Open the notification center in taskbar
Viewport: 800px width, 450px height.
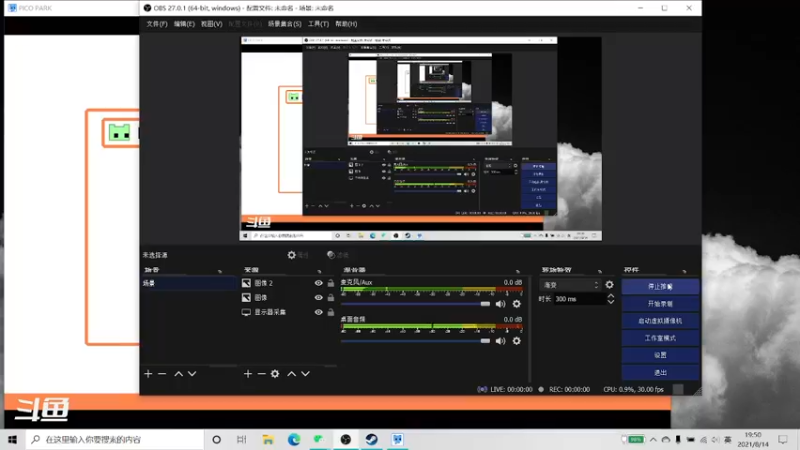pos(783,439)
